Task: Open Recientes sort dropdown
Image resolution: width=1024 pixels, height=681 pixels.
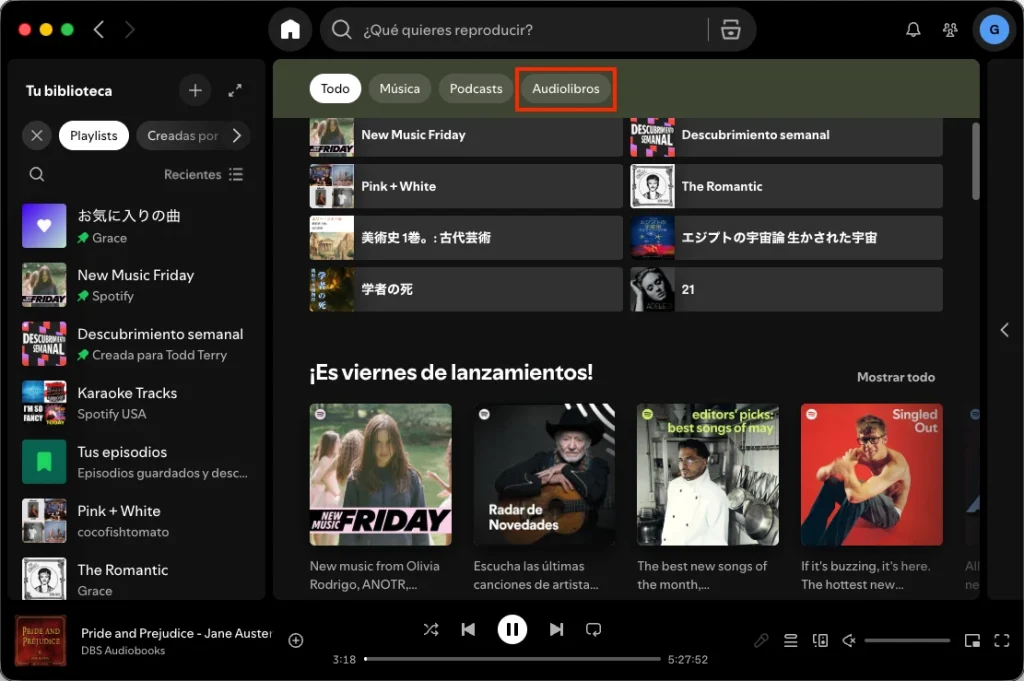Action: point(203,174)
